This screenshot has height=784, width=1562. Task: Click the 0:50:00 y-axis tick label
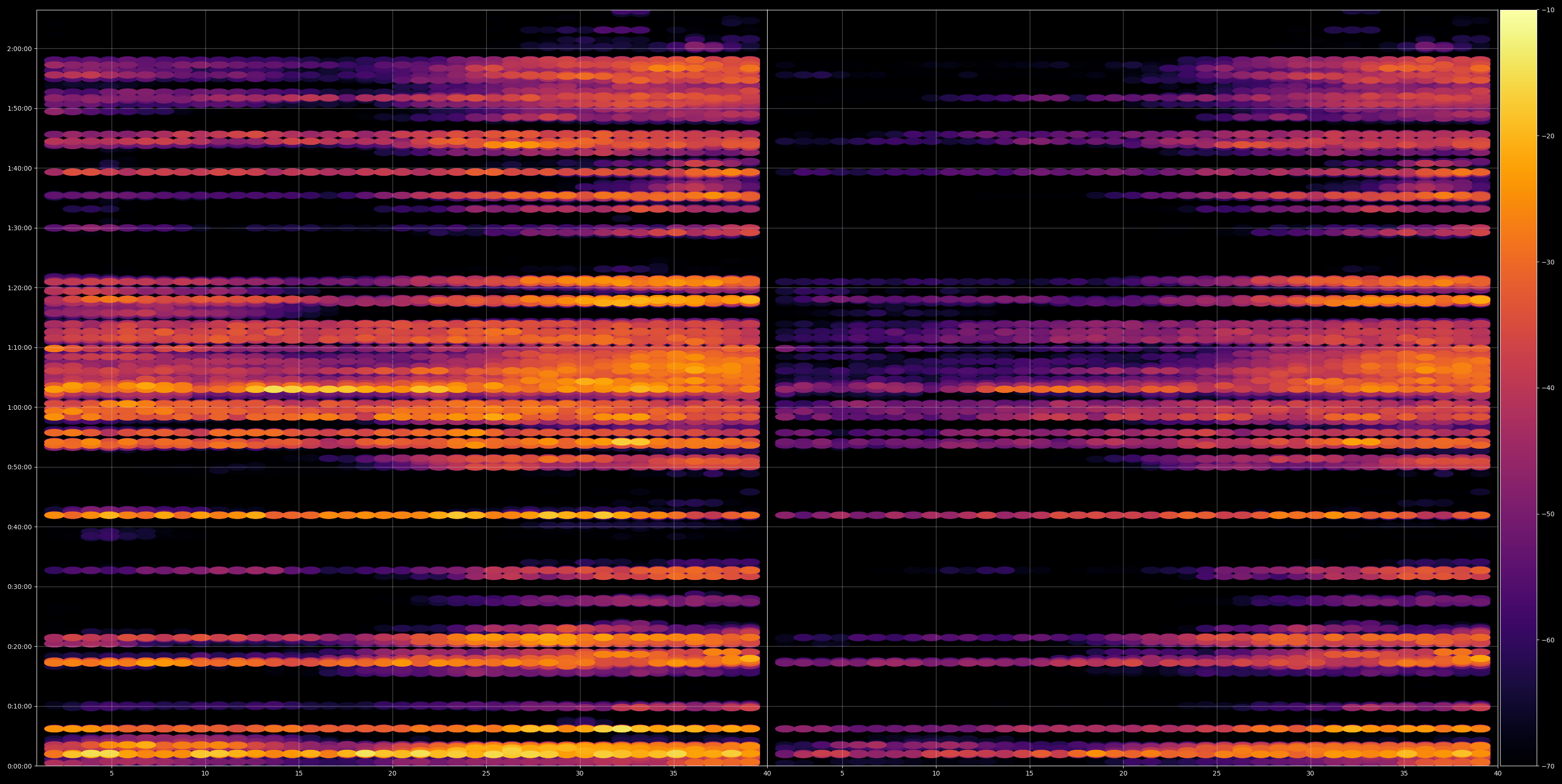[19, 467]
